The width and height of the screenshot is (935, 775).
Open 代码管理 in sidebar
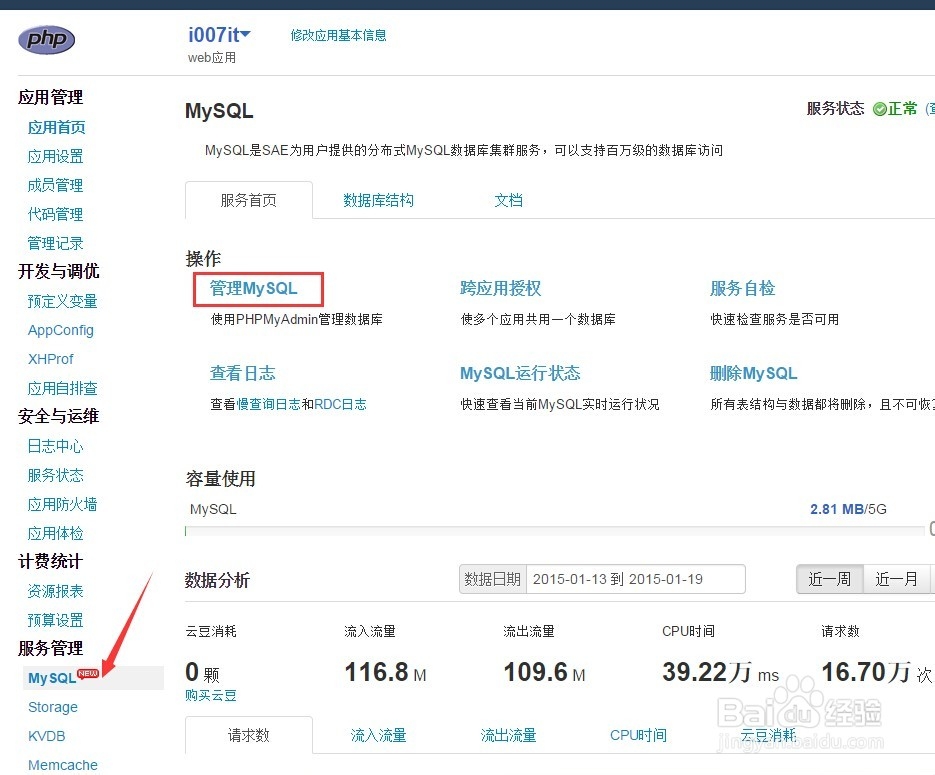[x=55, y=214]
